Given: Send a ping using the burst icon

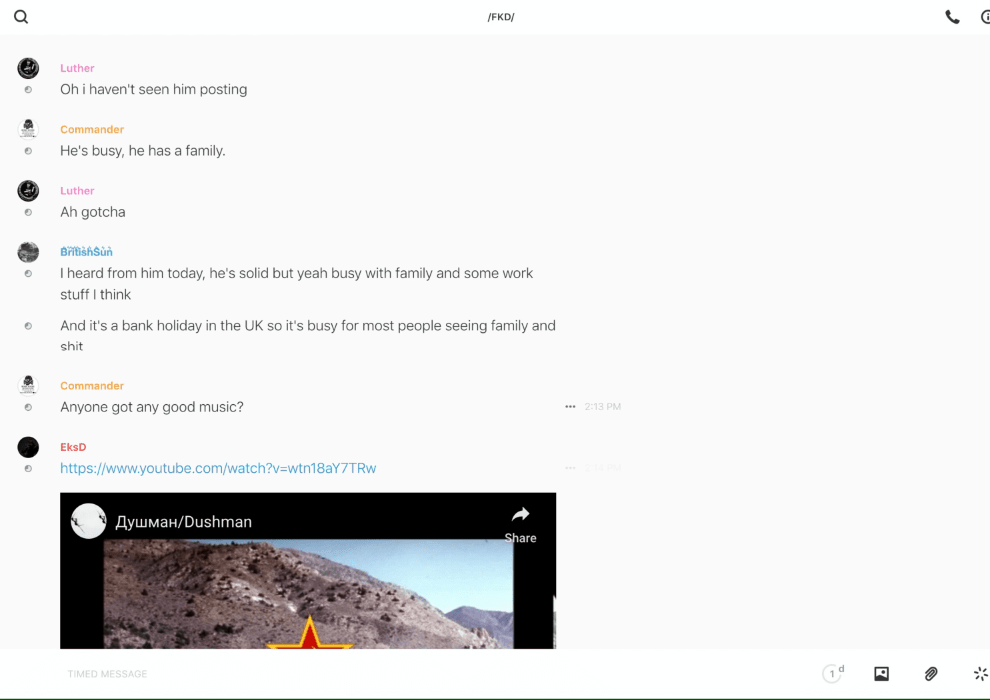Looking at the screenshot, I should tap(980, 674).
